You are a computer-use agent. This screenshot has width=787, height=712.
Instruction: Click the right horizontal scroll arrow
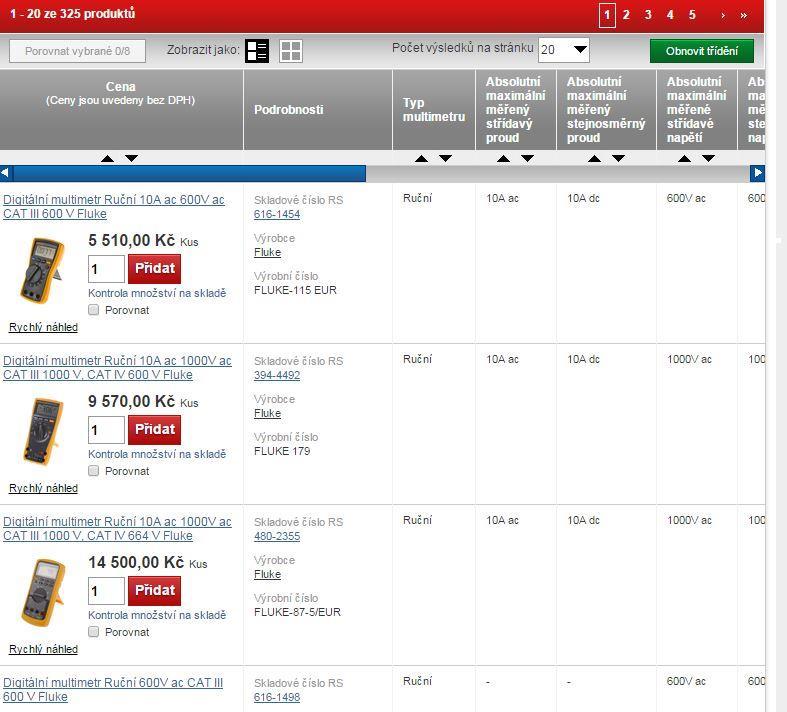(757, 173)
